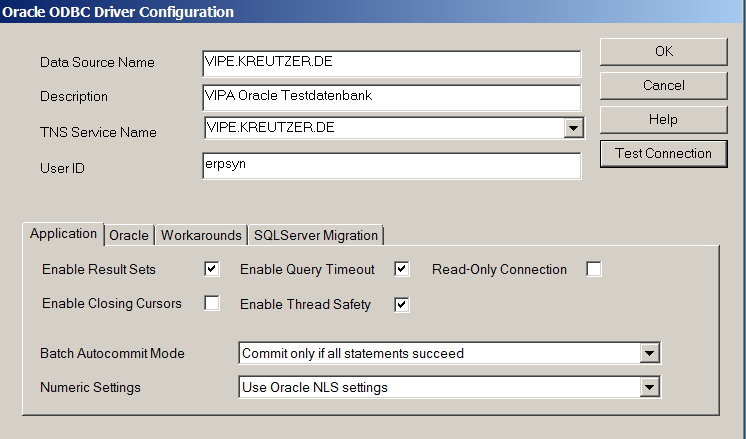Viewport: 746px width, 439px height.
Task: Uncheck the Enable Result Sets checkbox
Action: coord(211,269)
